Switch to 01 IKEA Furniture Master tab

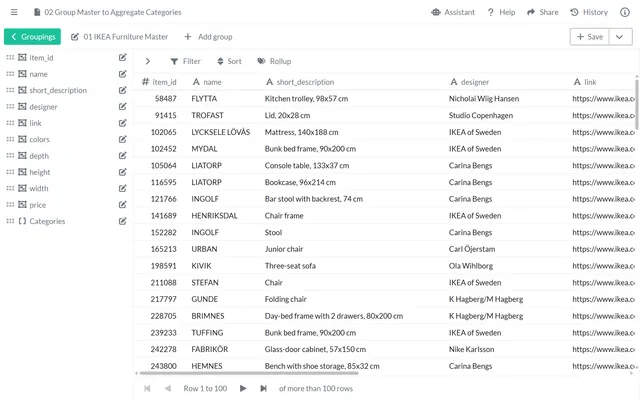tap(119, 37)
